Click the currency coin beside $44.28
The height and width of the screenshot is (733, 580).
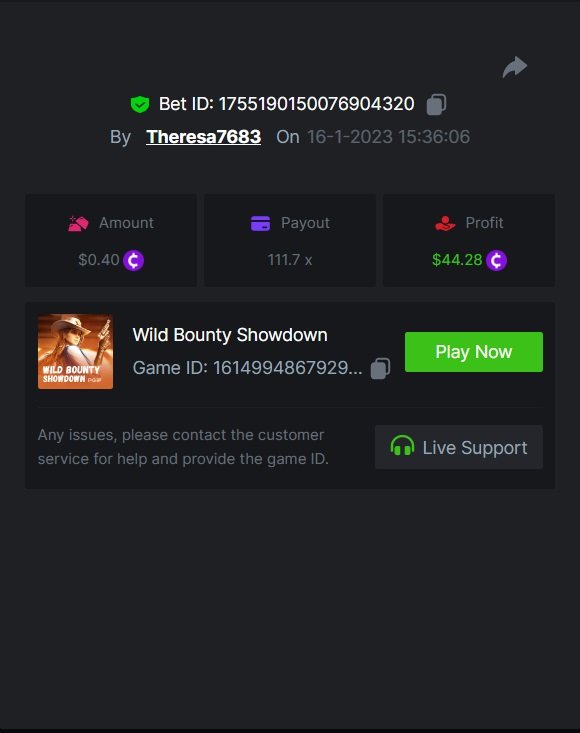[496, 260]
